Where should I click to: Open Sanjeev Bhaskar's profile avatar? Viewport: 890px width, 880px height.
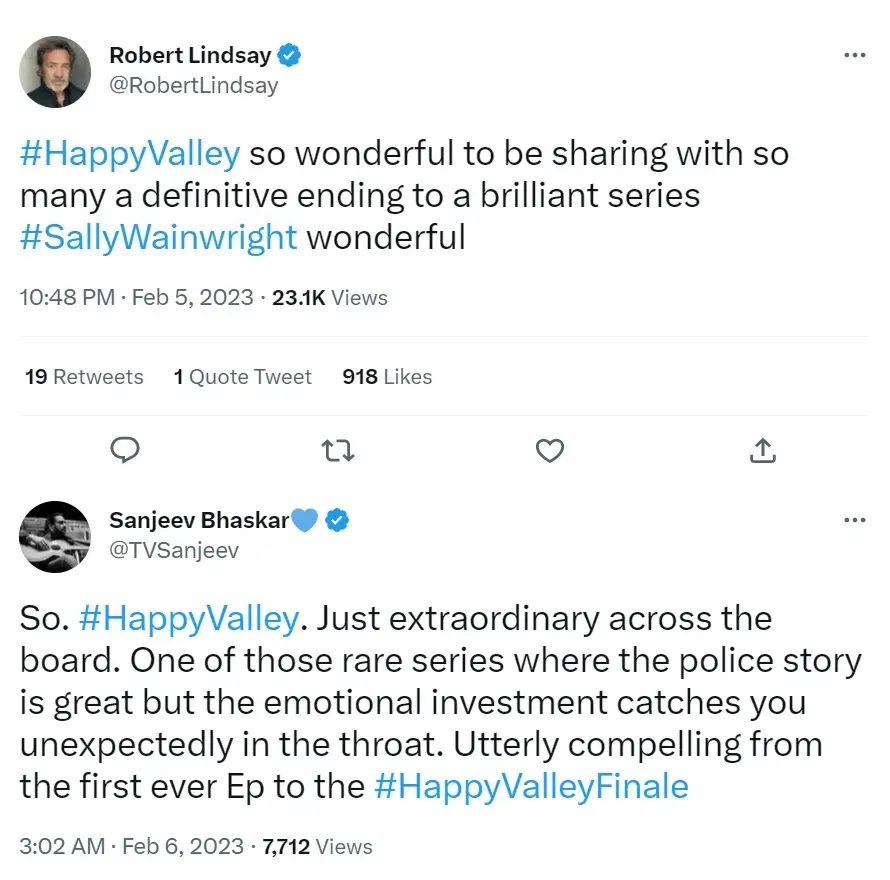[55, 536]
